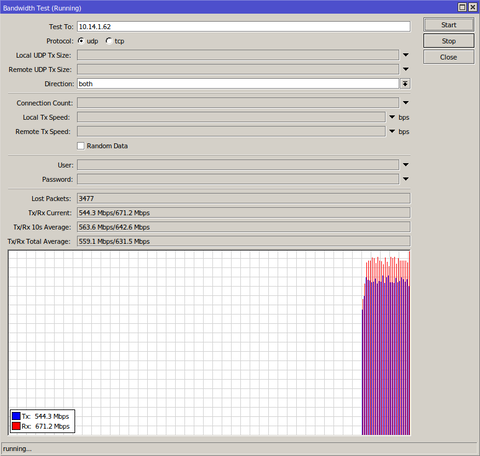
Task: Expand the Local Tx Speed arrow
Action: pos(392,117)
